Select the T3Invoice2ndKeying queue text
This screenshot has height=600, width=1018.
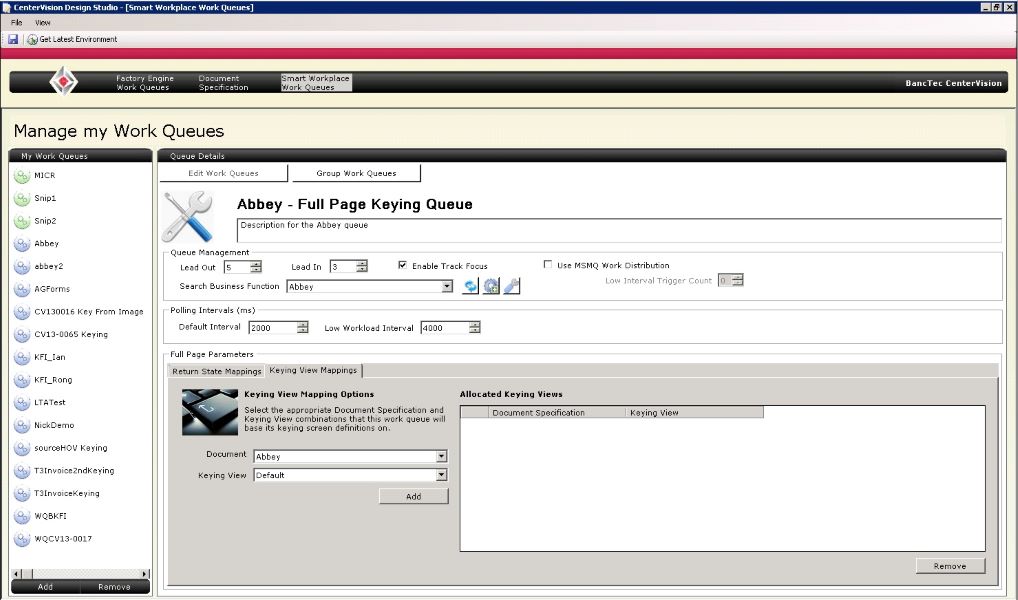(74, 471)
